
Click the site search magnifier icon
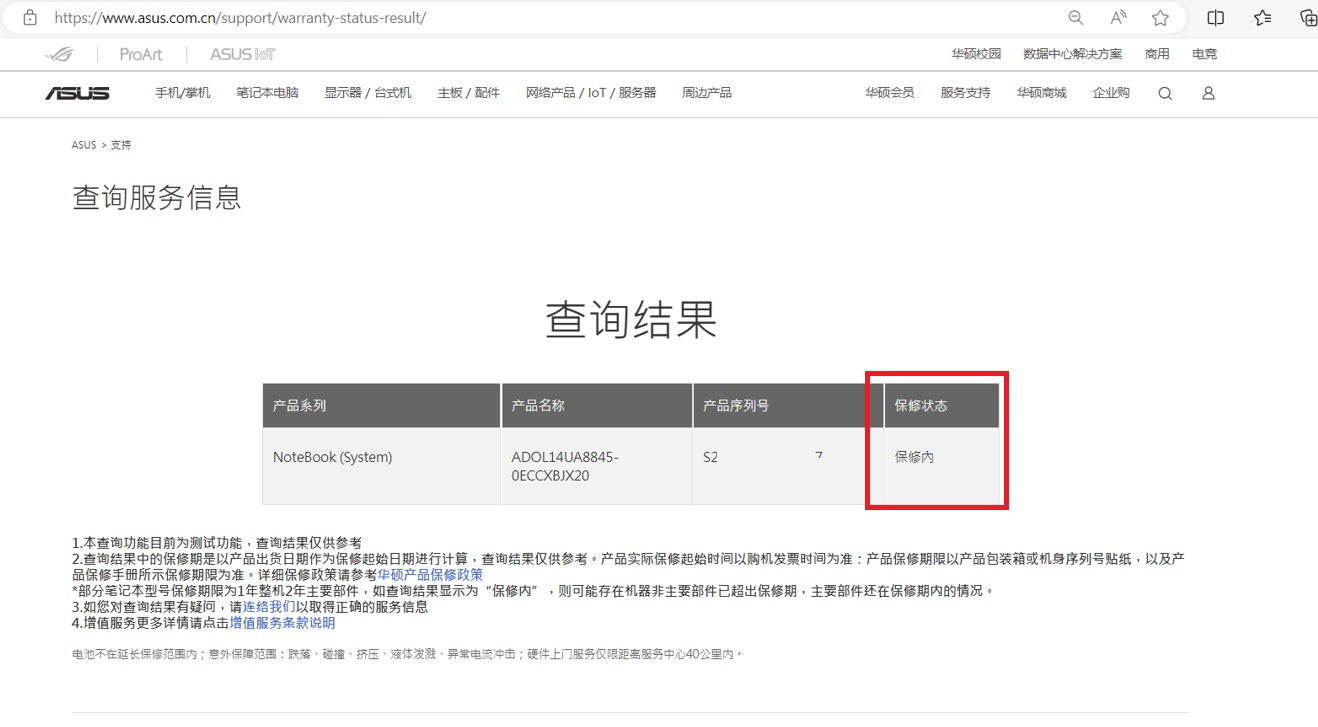1165,93
